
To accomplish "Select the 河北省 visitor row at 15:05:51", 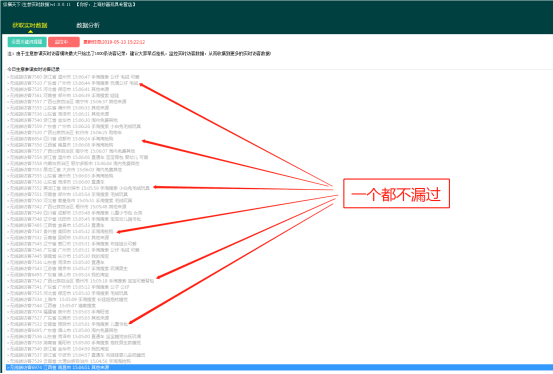I will [70, 200].
